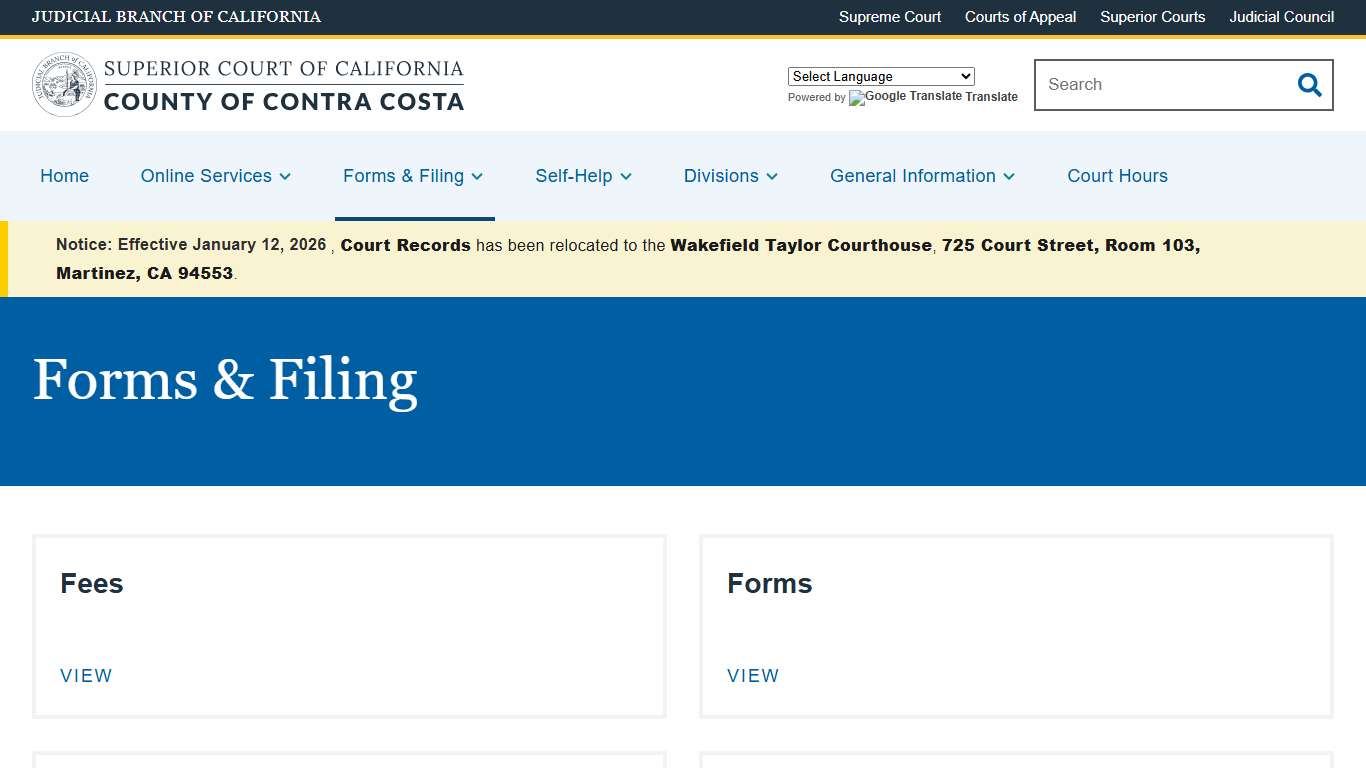Navigate to Superior Courts
The width and height of the screenshot is (1366, 768).
(x=1152, y=17)
